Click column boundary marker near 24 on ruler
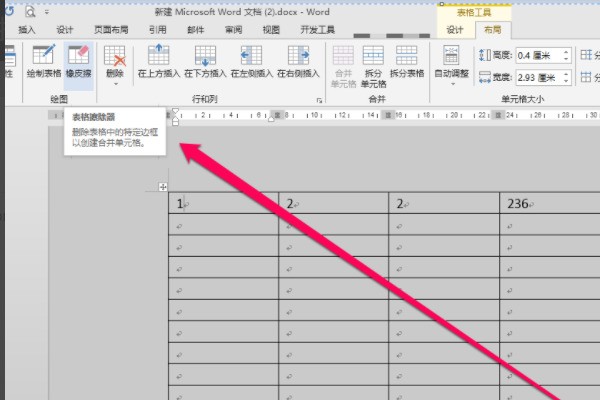This screenshot has height=400, width=600. 498,115
